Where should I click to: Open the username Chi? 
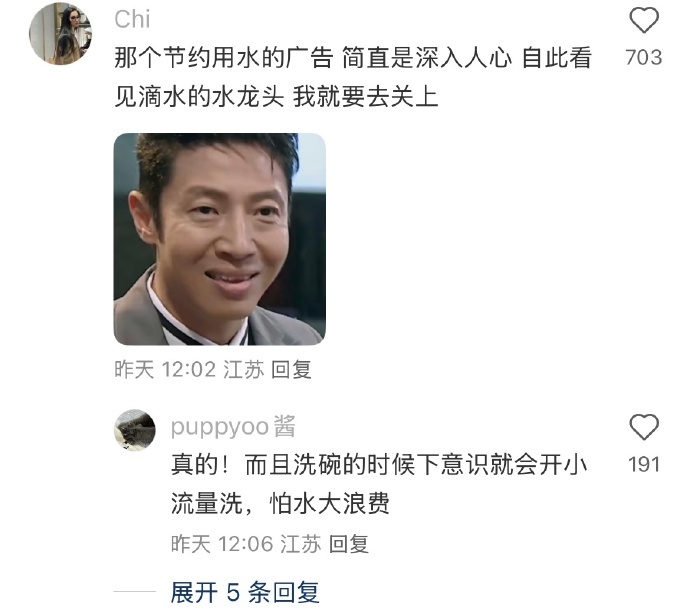click(132, 19)
